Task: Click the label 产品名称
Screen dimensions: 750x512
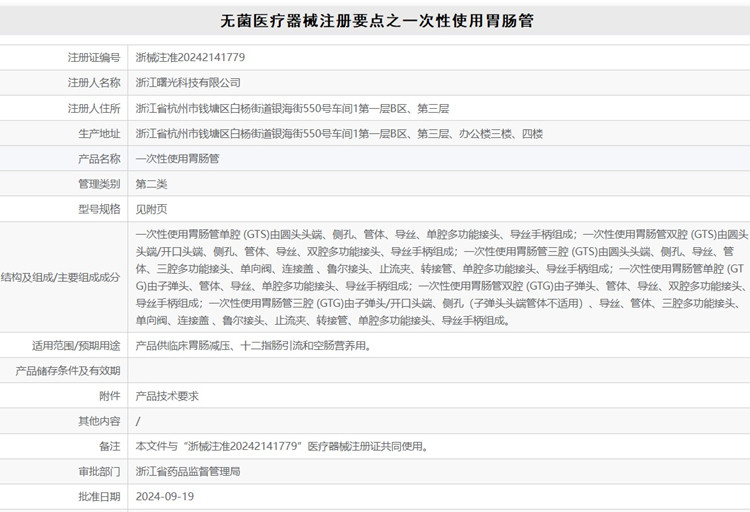Action: click(99, 159)
